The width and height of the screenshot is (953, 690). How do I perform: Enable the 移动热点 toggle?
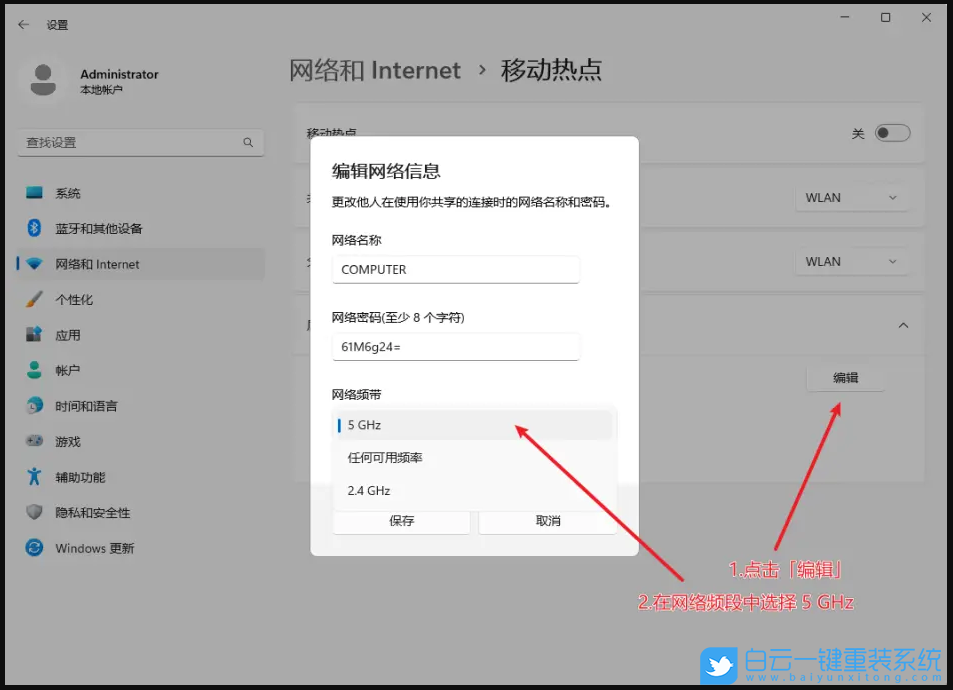(x=893, y=132)
